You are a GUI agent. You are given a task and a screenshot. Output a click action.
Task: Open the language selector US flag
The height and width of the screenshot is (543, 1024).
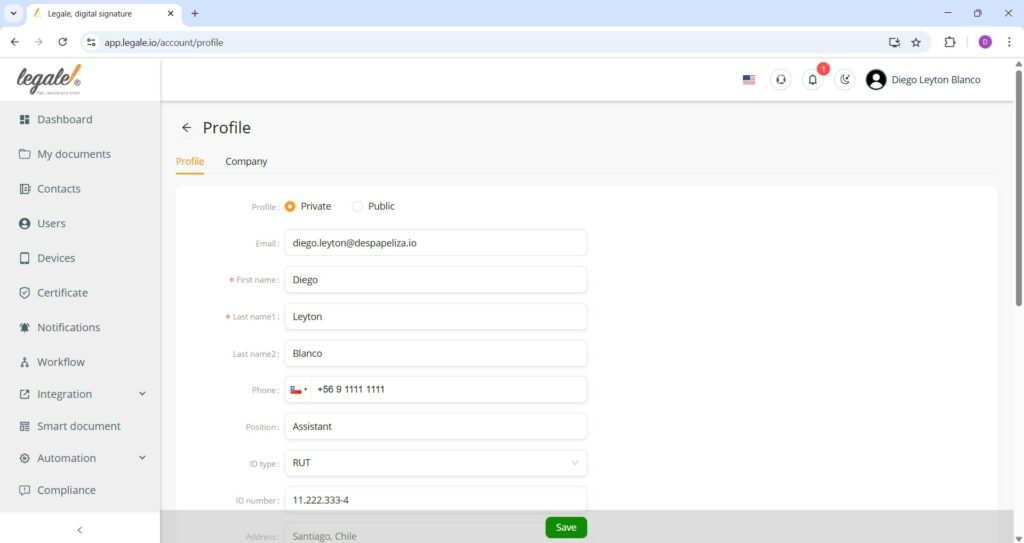coord(749,80)
